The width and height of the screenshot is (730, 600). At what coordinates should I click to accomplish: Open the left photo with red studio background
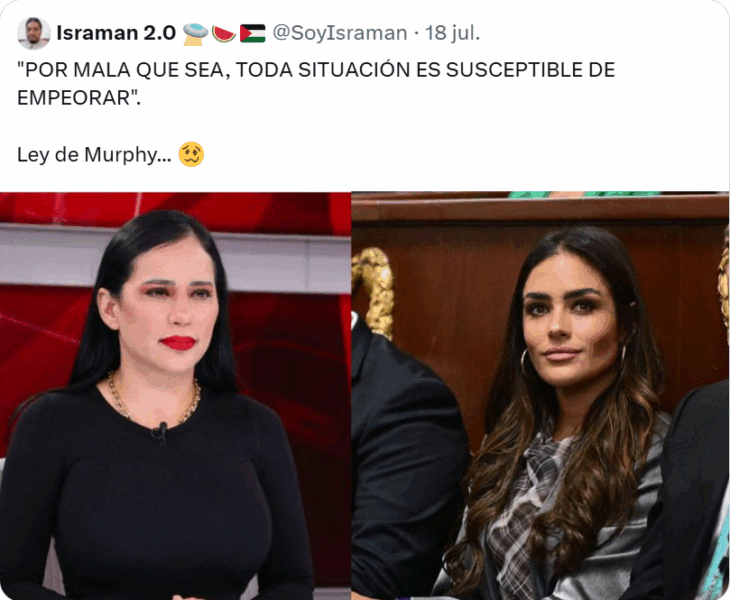175,396
